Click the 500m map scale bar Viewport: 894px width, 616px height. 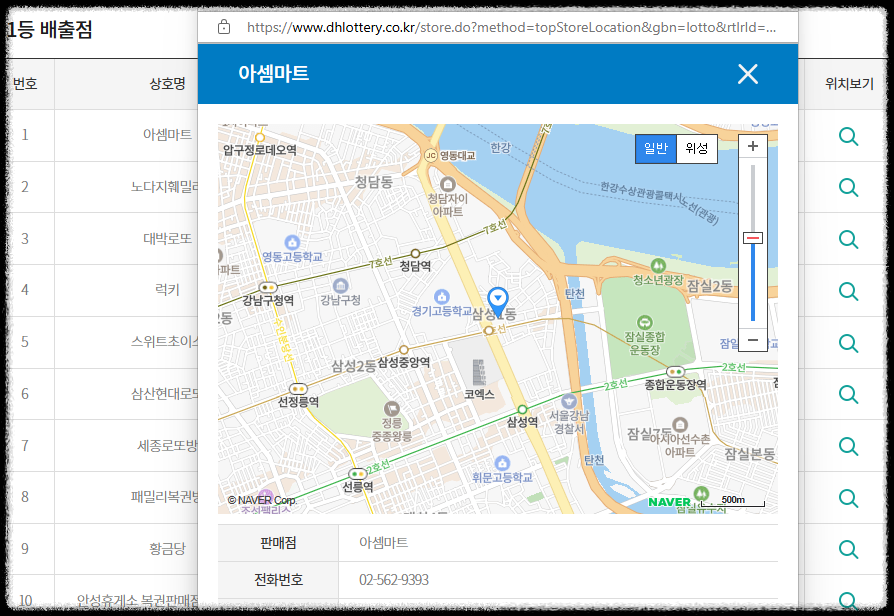[x=733, y=501]
